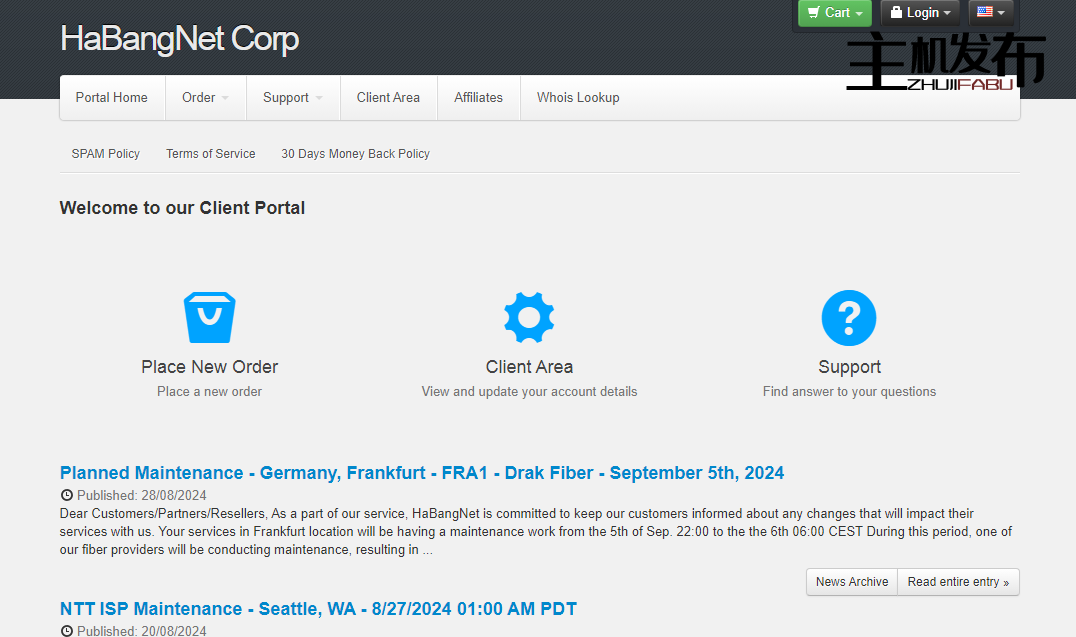Image resolution: width=1076 pixels, height=637 pixels.
Task: Expand the Order menu
Action: 204,98
